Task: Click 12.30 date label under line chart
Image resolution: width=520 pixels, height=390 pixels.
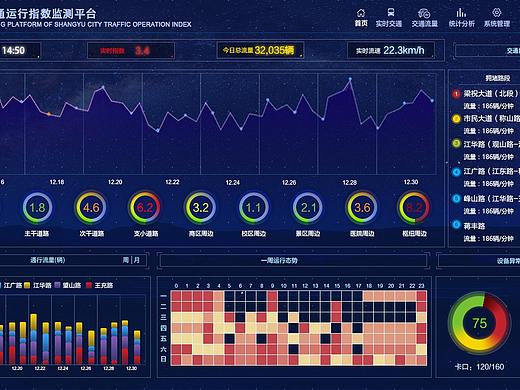Action: point(411,182)
